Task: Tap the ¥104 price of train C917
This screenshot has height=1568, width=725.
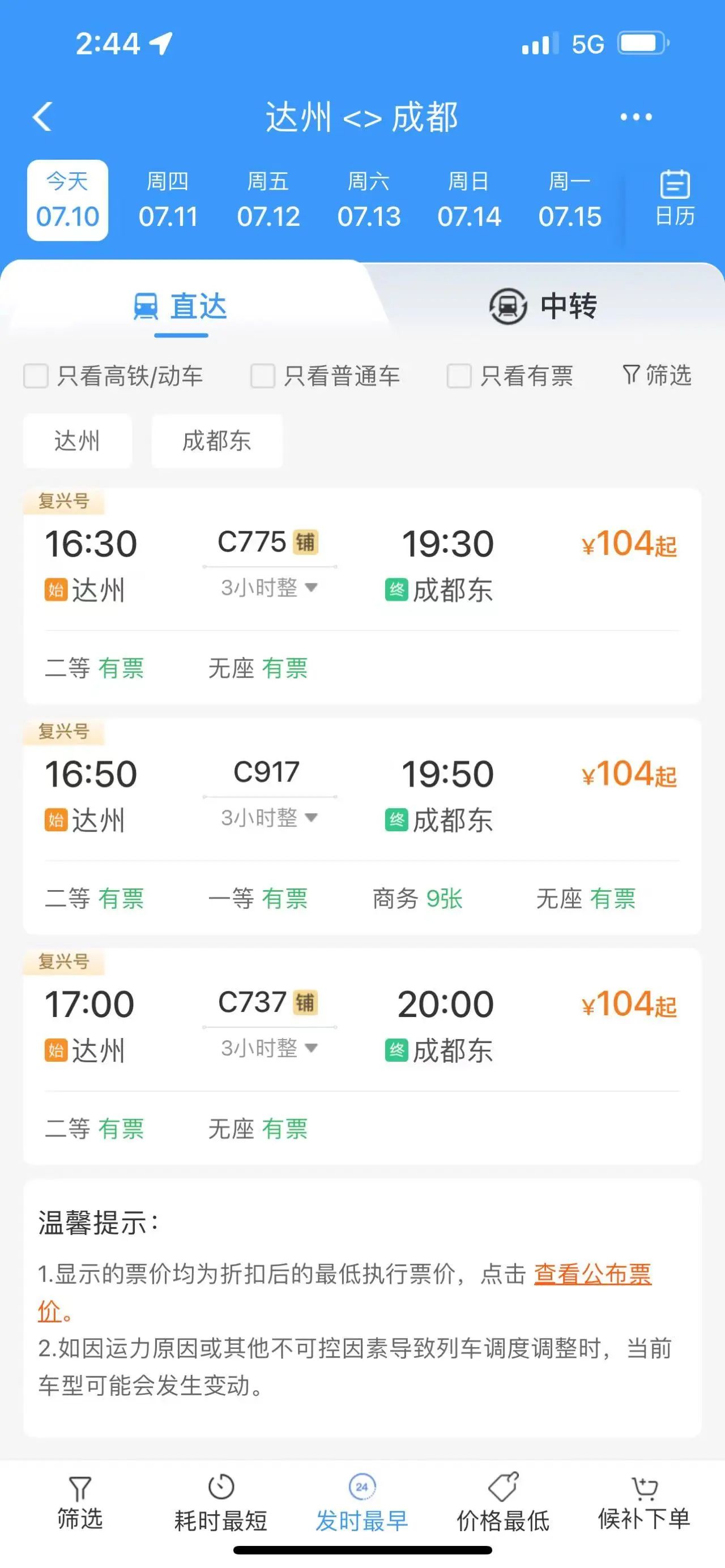Action: click(629, 774)
